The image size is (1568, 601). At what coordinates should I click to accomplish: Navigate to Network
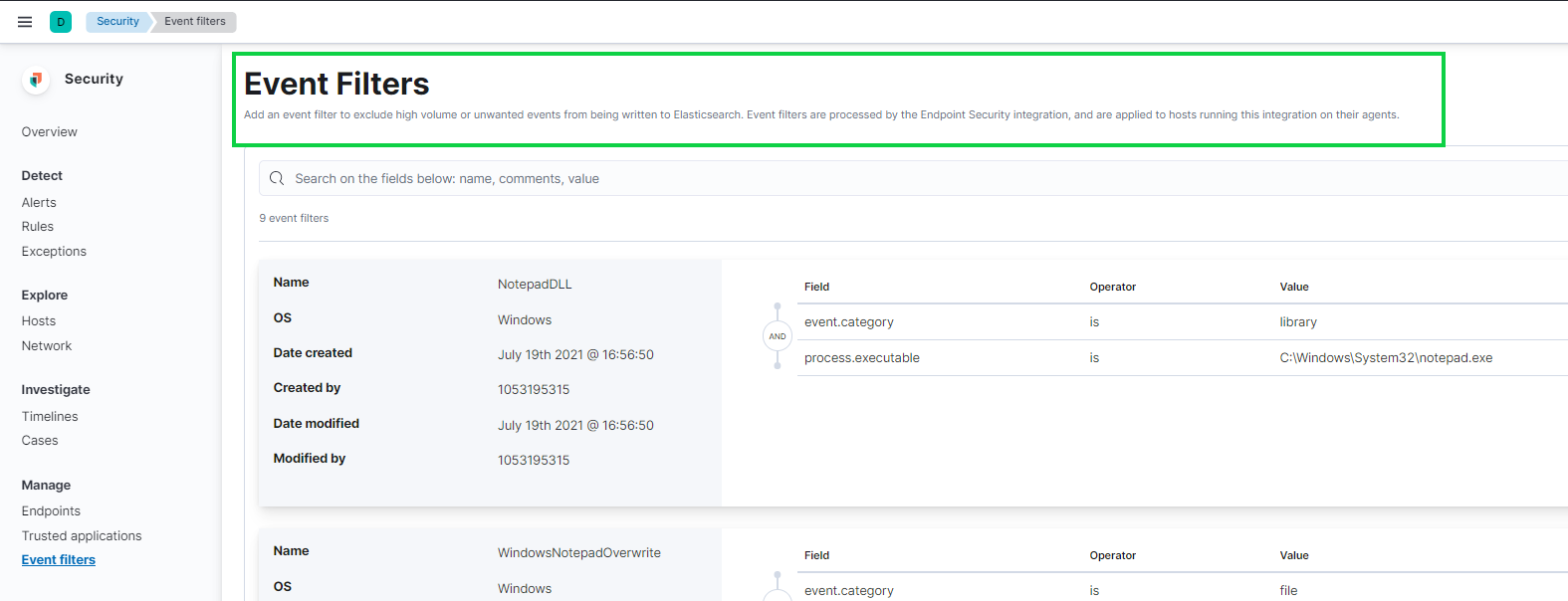47,345
